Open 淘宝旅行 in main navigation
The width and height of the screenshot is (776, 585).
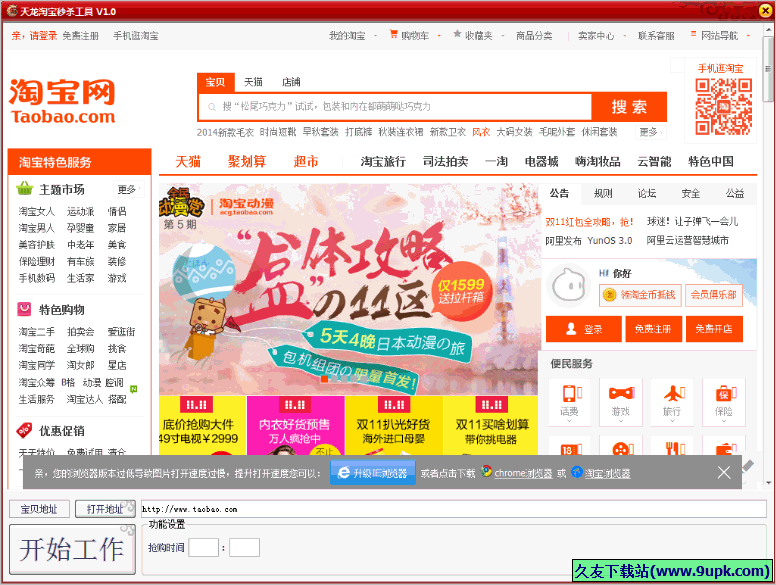(383, 161)
